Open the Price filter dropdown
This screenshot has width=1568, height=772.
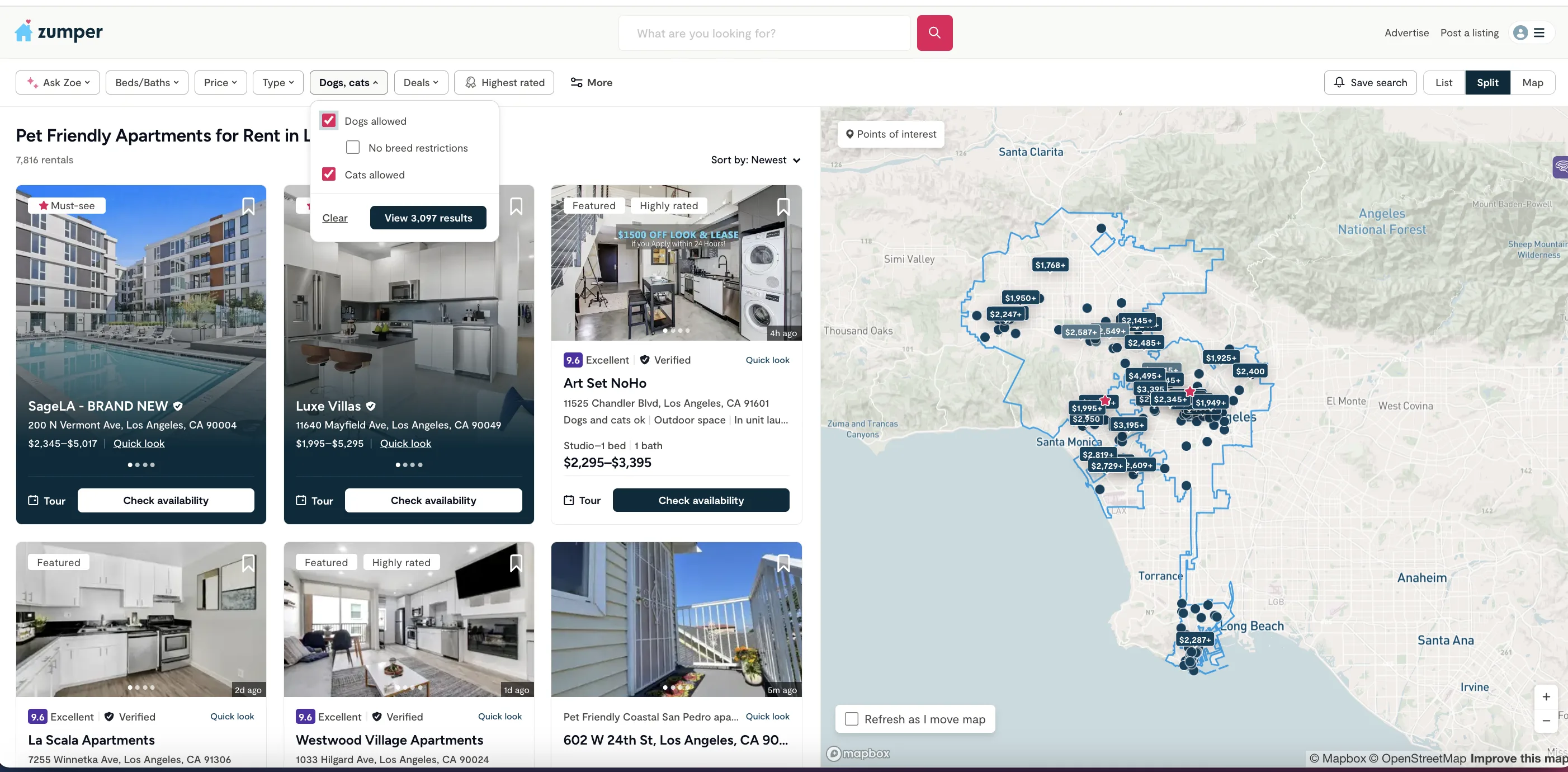click(220, 82)
